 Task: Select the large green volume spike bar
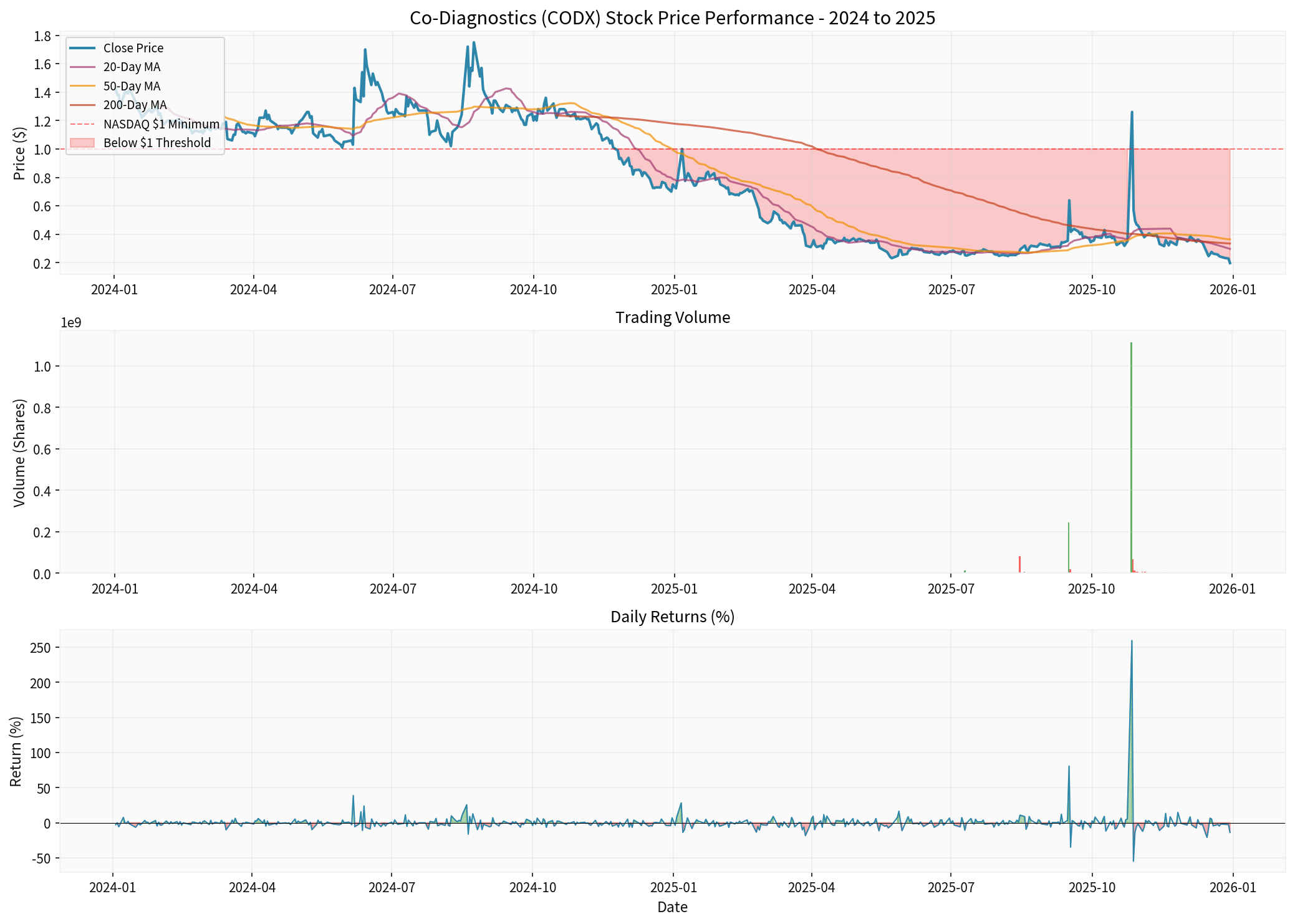pyautogui.click(x=1132, y=436)
